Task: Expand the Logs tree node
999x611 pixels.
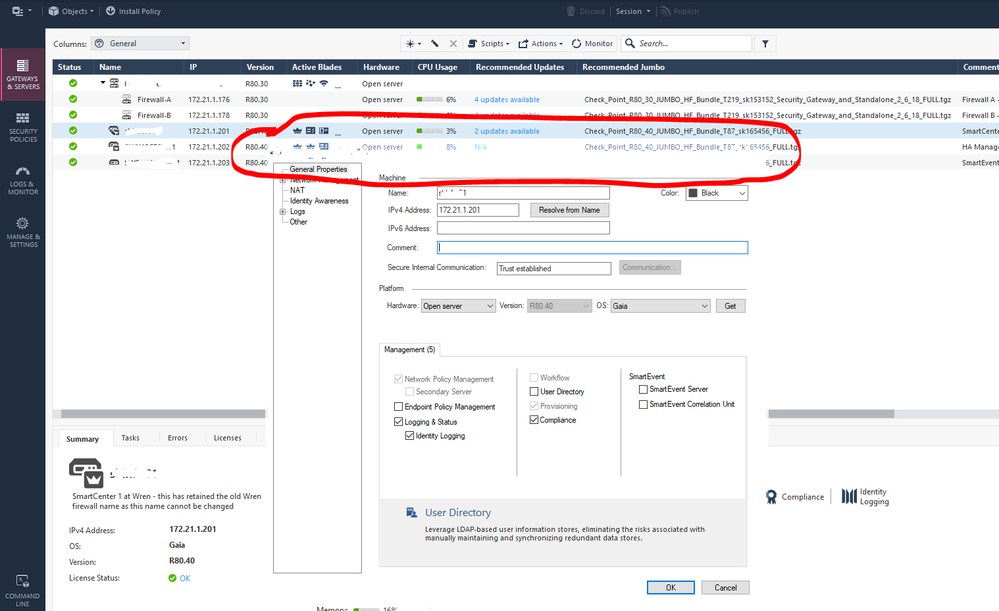Action: (x=284, y=212)
